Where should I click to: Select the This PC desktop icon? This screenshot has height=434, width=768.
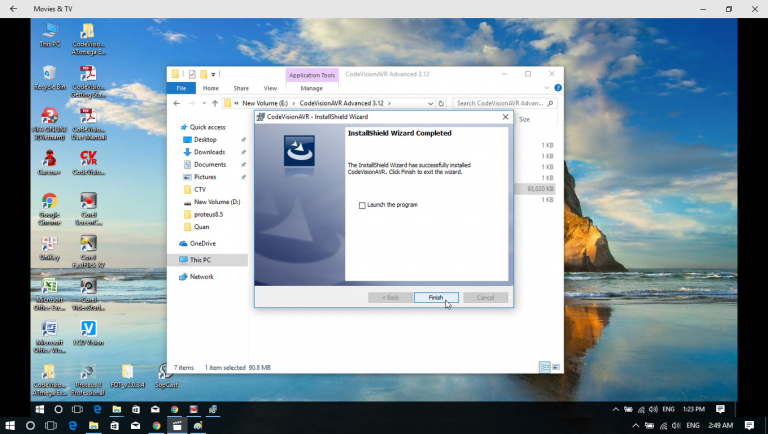[x=49, y=32]
